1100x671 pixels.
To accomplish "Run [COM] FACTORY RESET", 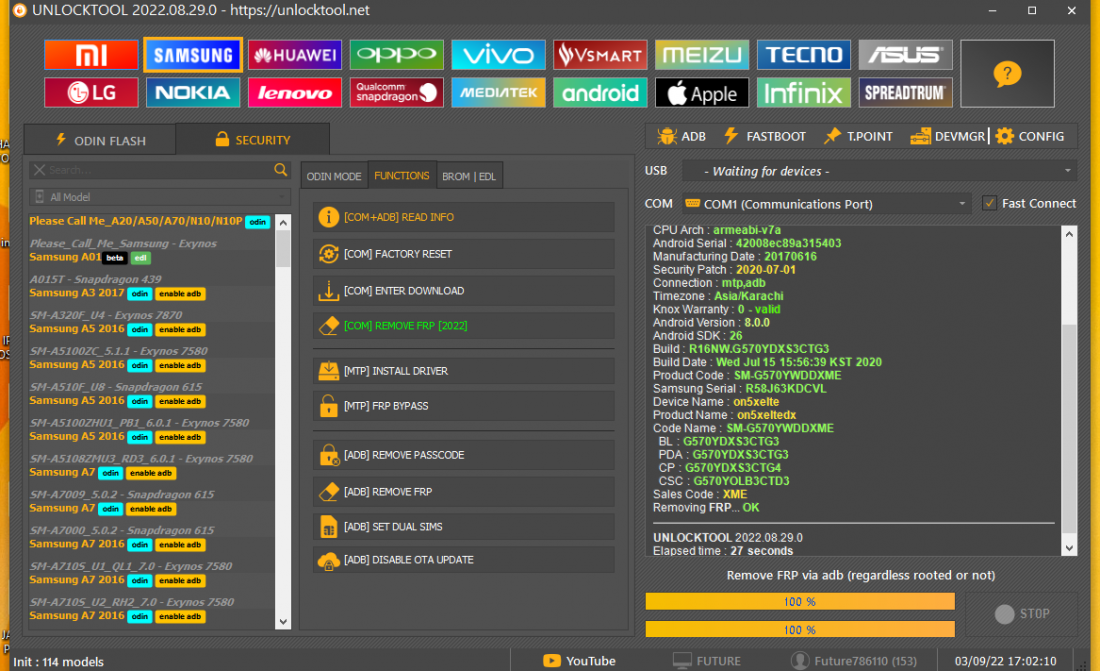I will [x=464, y=254].
